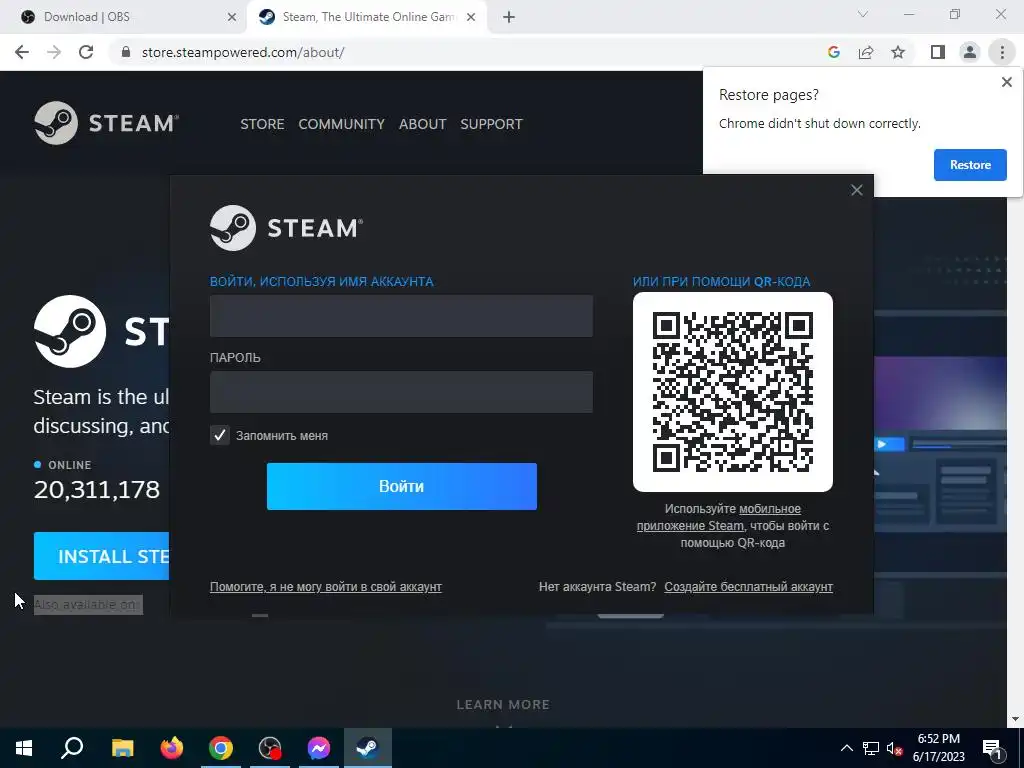Go back using the browser back arrow
The image size is (1024, 768).
pos(22,52)
